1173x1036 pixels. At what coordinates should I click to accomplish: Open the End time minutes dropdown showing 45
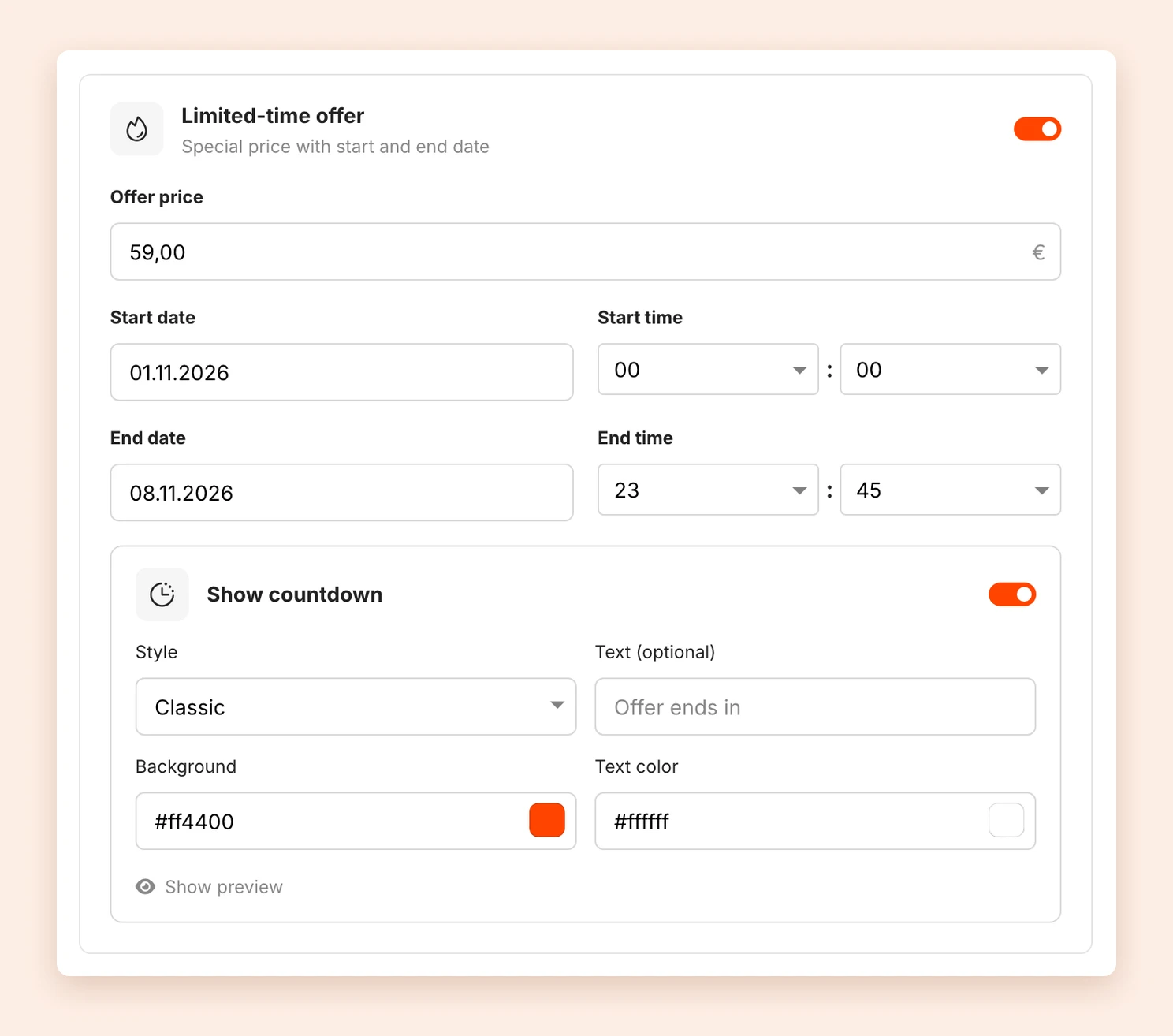(x=950, y=490)
